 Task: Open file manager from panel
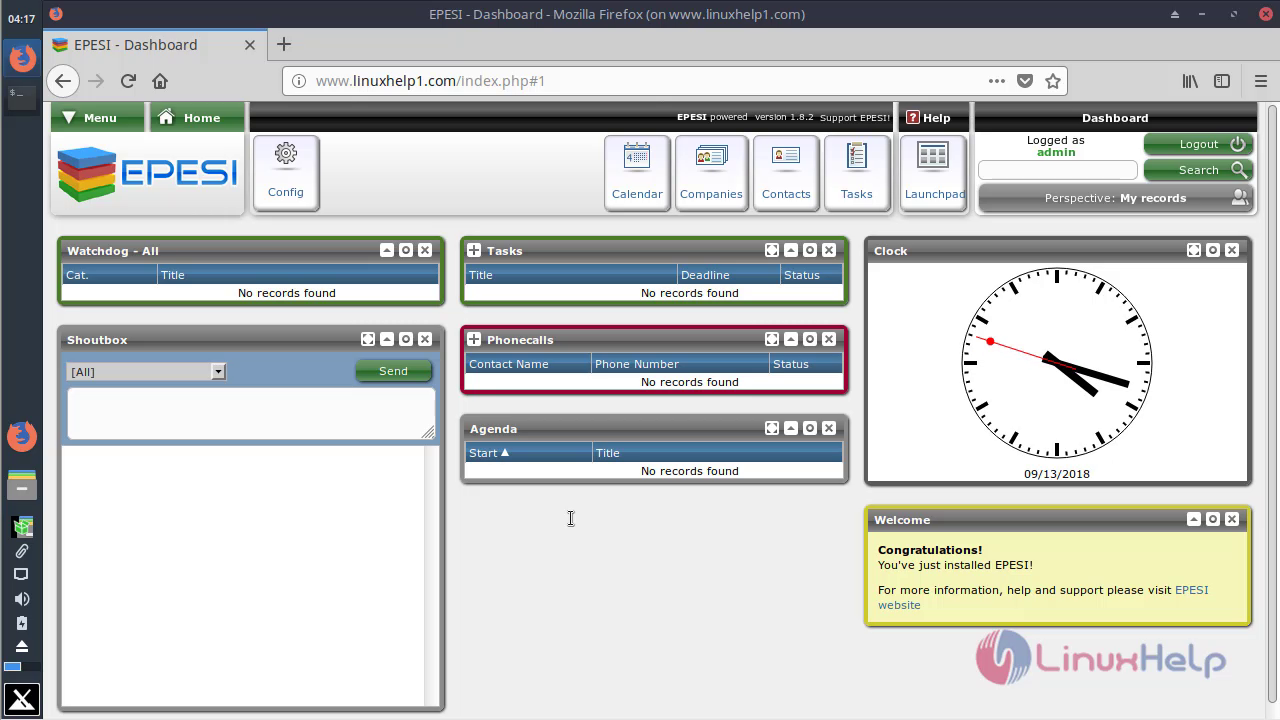click(21, 485)
